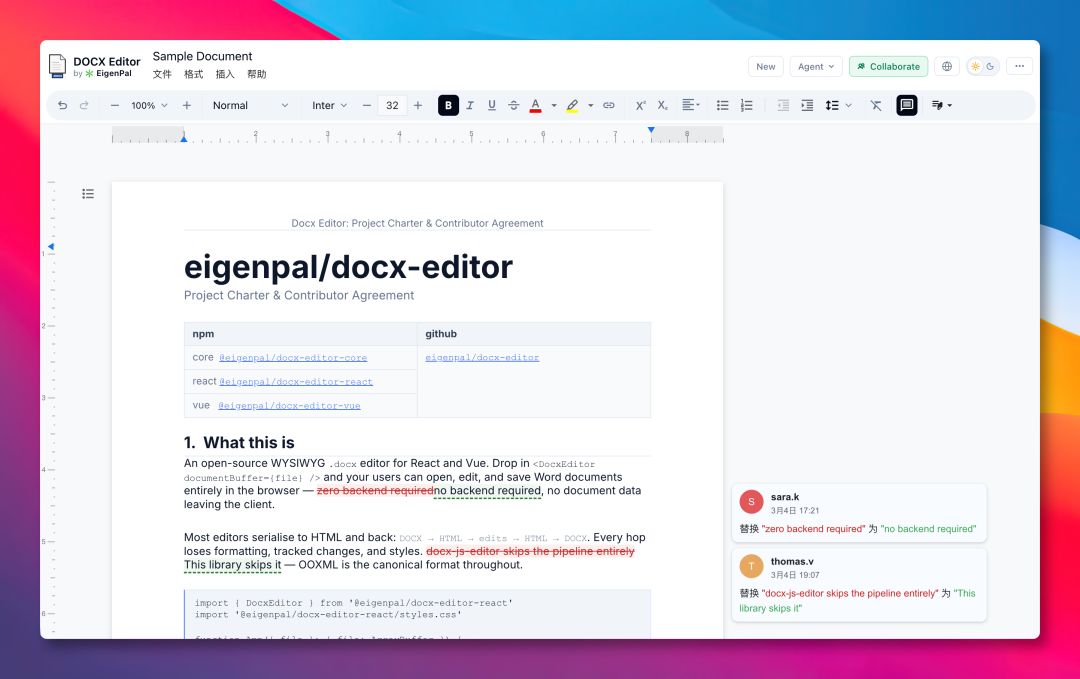This screenshot has height=679, width=1080.
Task: Open the 格式 menu
Action: [x=194, y=74]
